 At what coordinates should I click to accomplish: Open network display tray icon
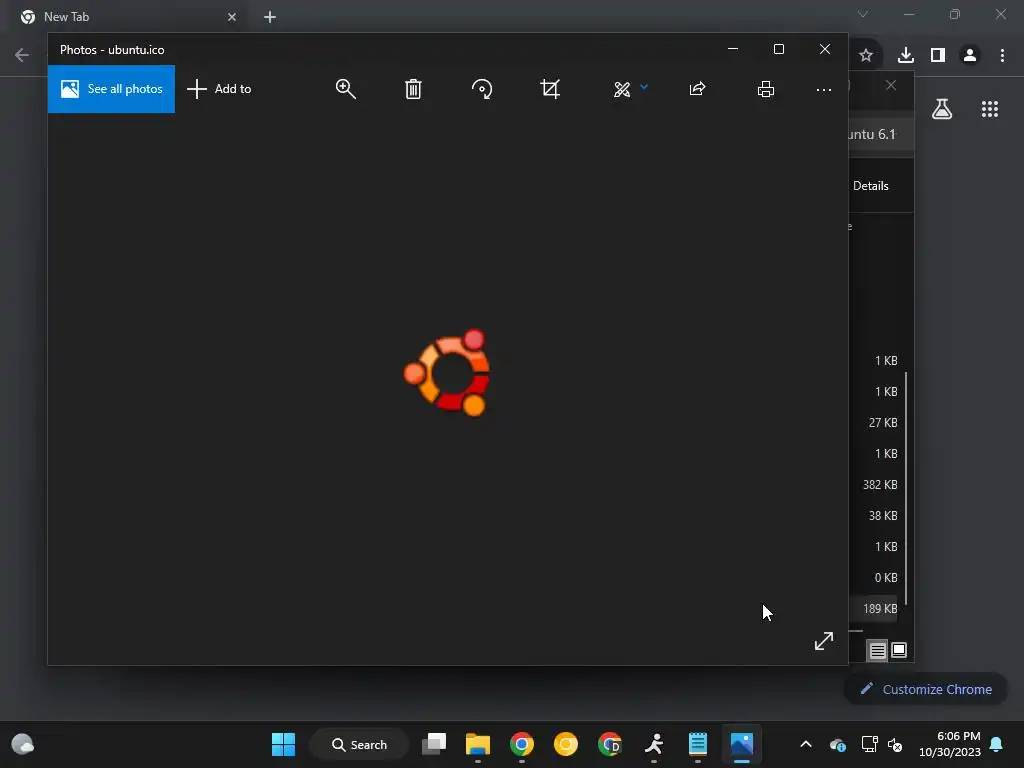pyautogui.click(x=869, y=744)
